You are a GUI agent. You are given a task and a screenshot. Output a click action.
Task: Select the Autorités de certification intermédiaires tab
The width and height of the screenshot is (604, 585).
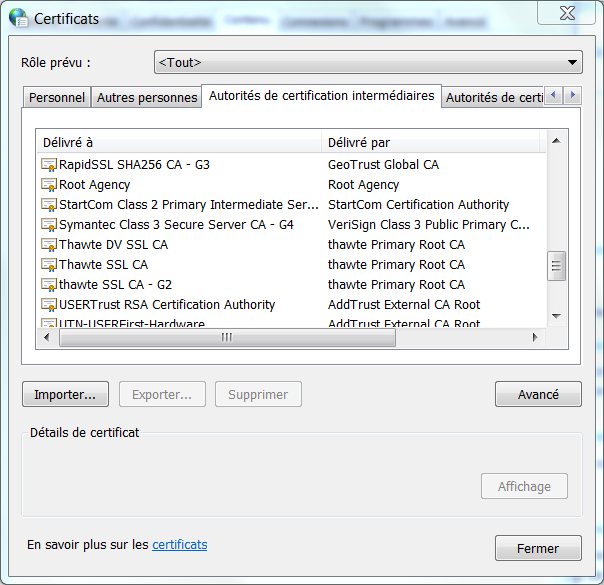321,96
